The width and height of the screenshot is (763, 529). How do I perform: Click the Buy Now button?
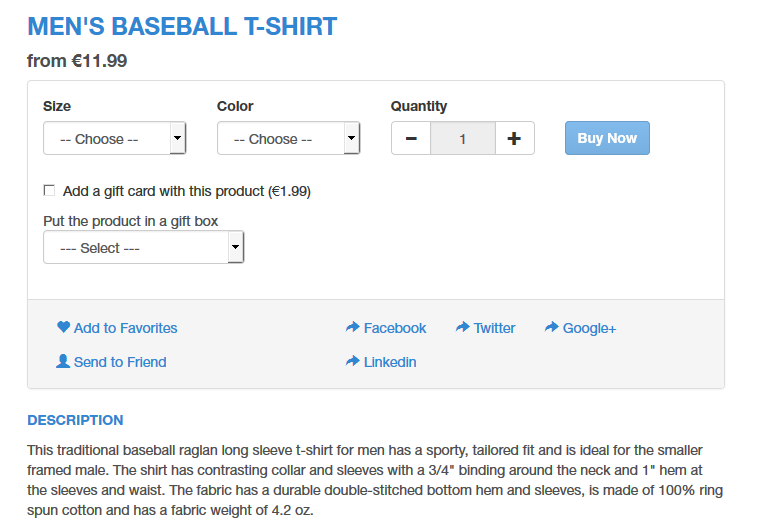coord(607,138)
